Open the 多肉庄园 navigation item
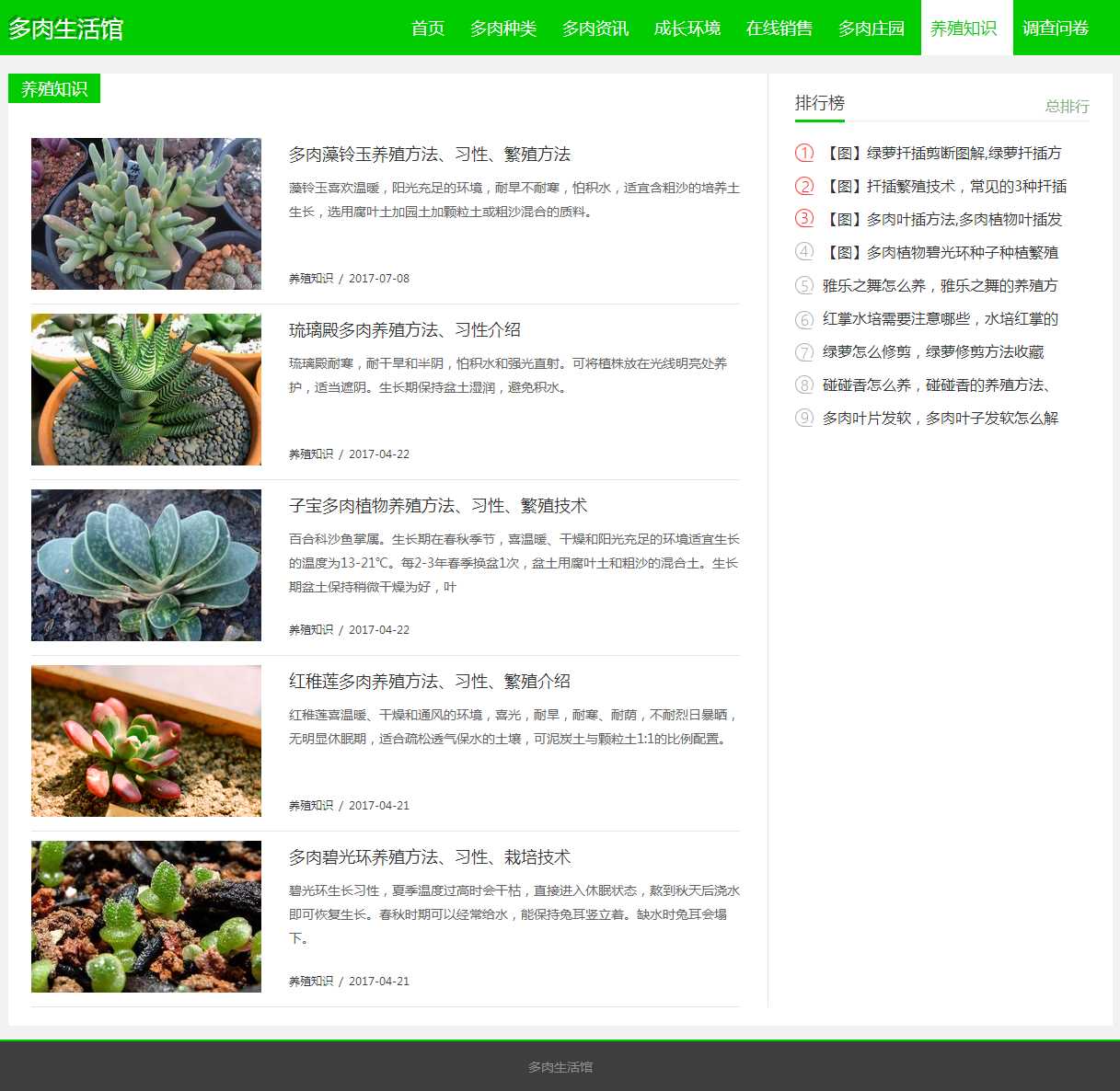 point(872,29)
